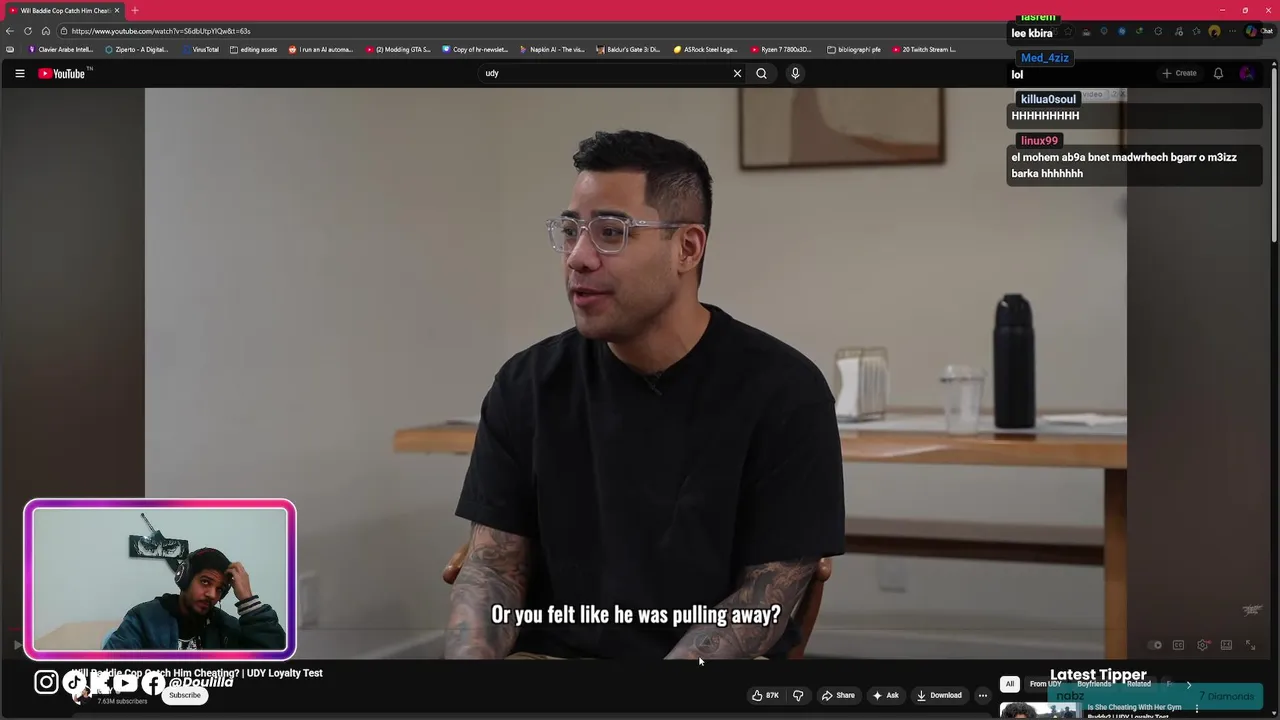Enter fullscreen on the video player
The height and width of the screenshot is (720, 1280).
pyautogui.click(x=1250, y=645)
